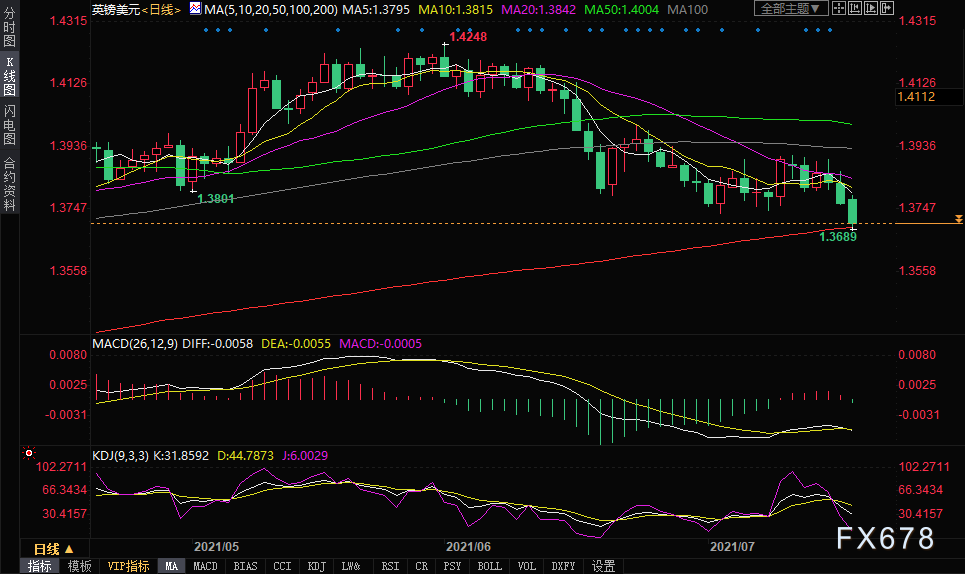Click the D:44.7873 value
This screenshot has height=574, width=965.
tap(246, 455)
